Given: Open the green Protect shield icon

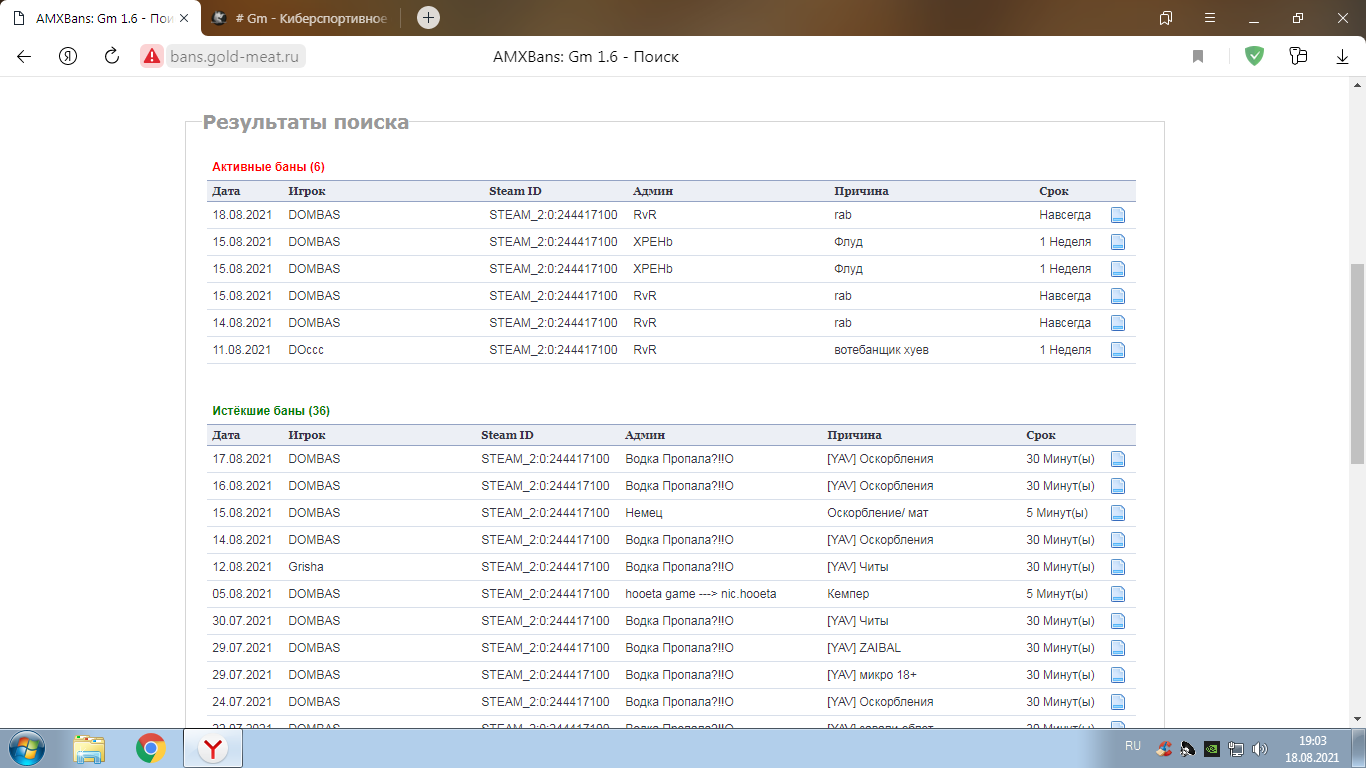Looking at the screenshot, I should click(x=1254, y=57).
